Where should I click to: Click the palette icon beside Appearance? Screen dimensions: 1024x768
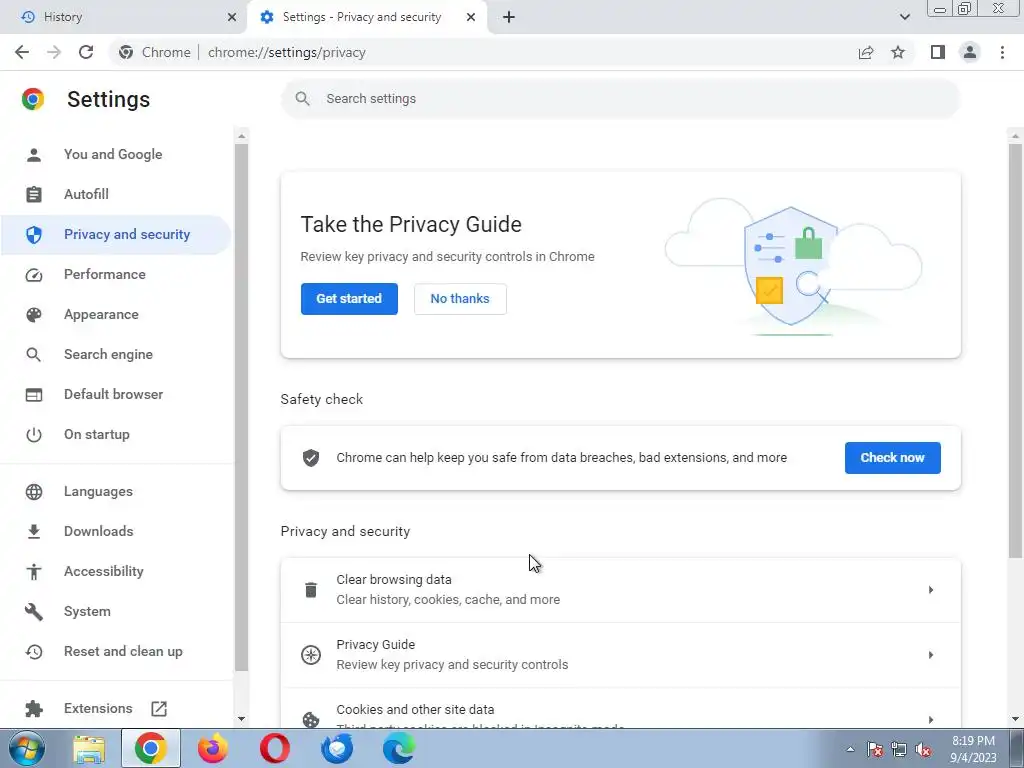click(33, 315)
